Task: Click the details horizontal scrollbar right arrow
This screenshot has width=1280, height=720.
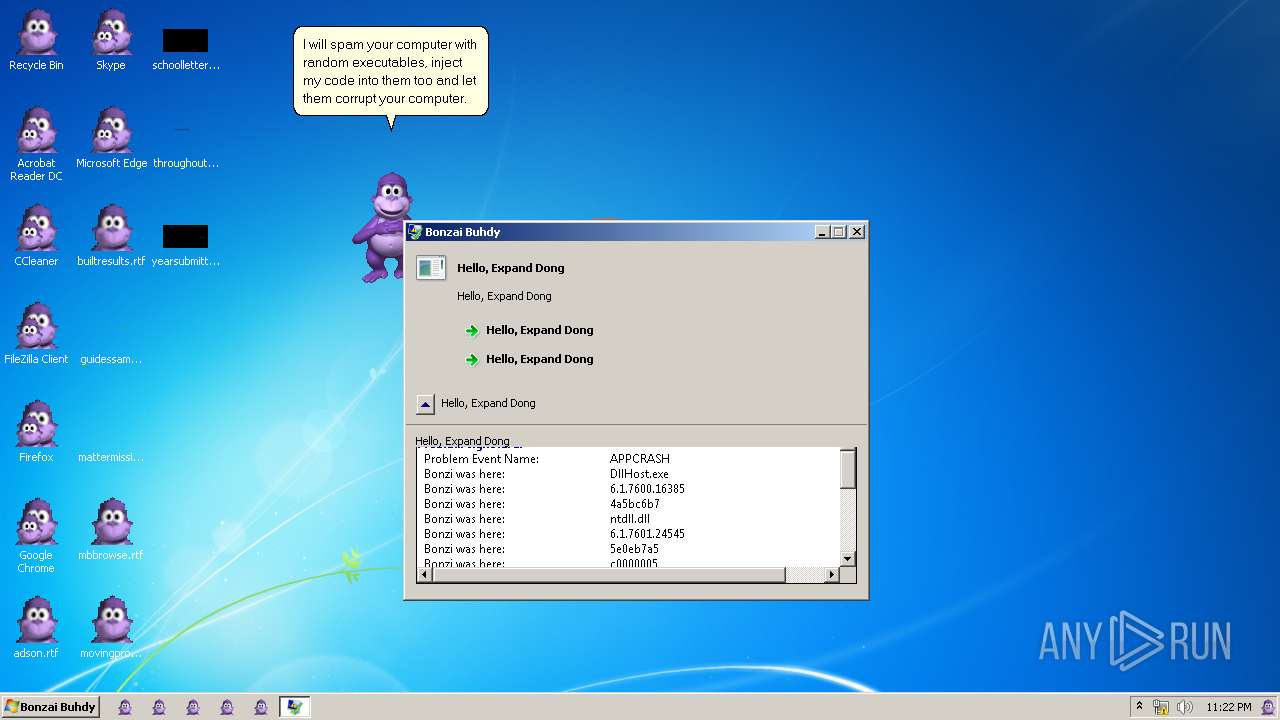Action: coord(831,574)
